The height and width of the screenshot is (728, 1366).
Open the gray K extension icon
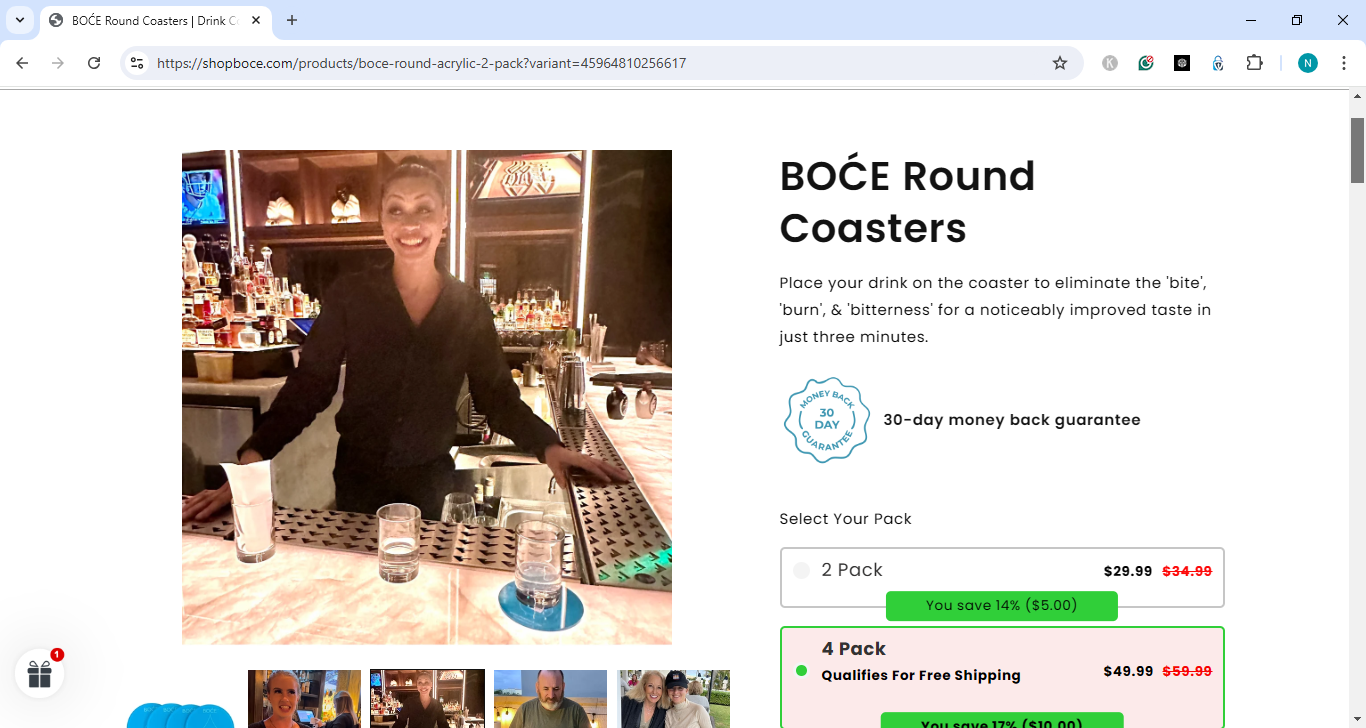tap(1110, 63)
